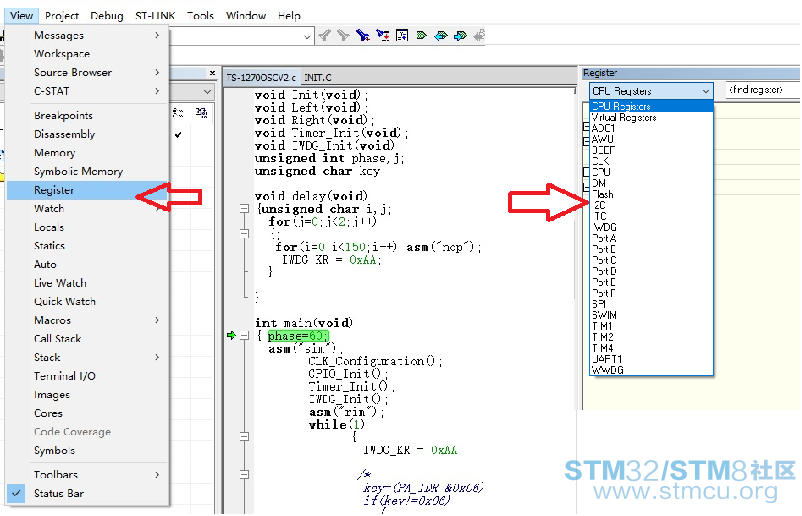
Task: Collapse the main function fold marker
Action: (244, 336)
